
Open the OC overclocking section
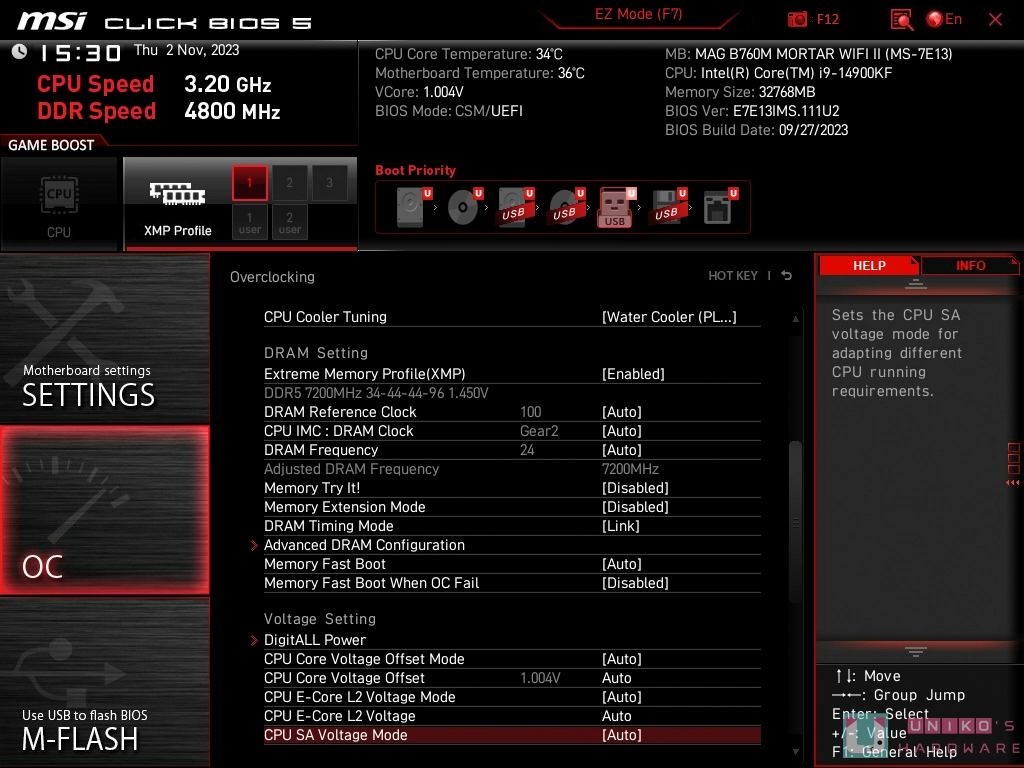coord(104,510)
